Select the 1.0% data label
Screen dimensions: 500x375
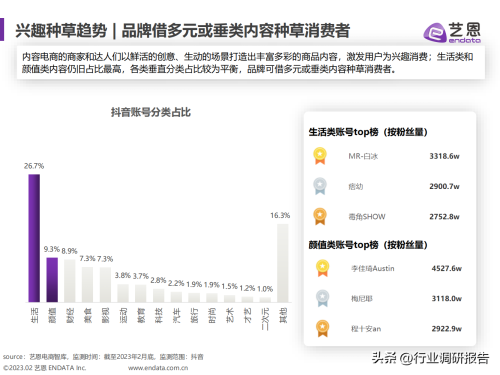point(265,289)
